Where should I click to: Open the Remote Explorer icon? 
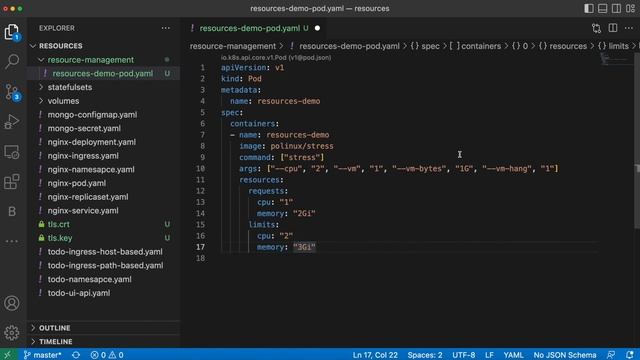pos(12,152)
